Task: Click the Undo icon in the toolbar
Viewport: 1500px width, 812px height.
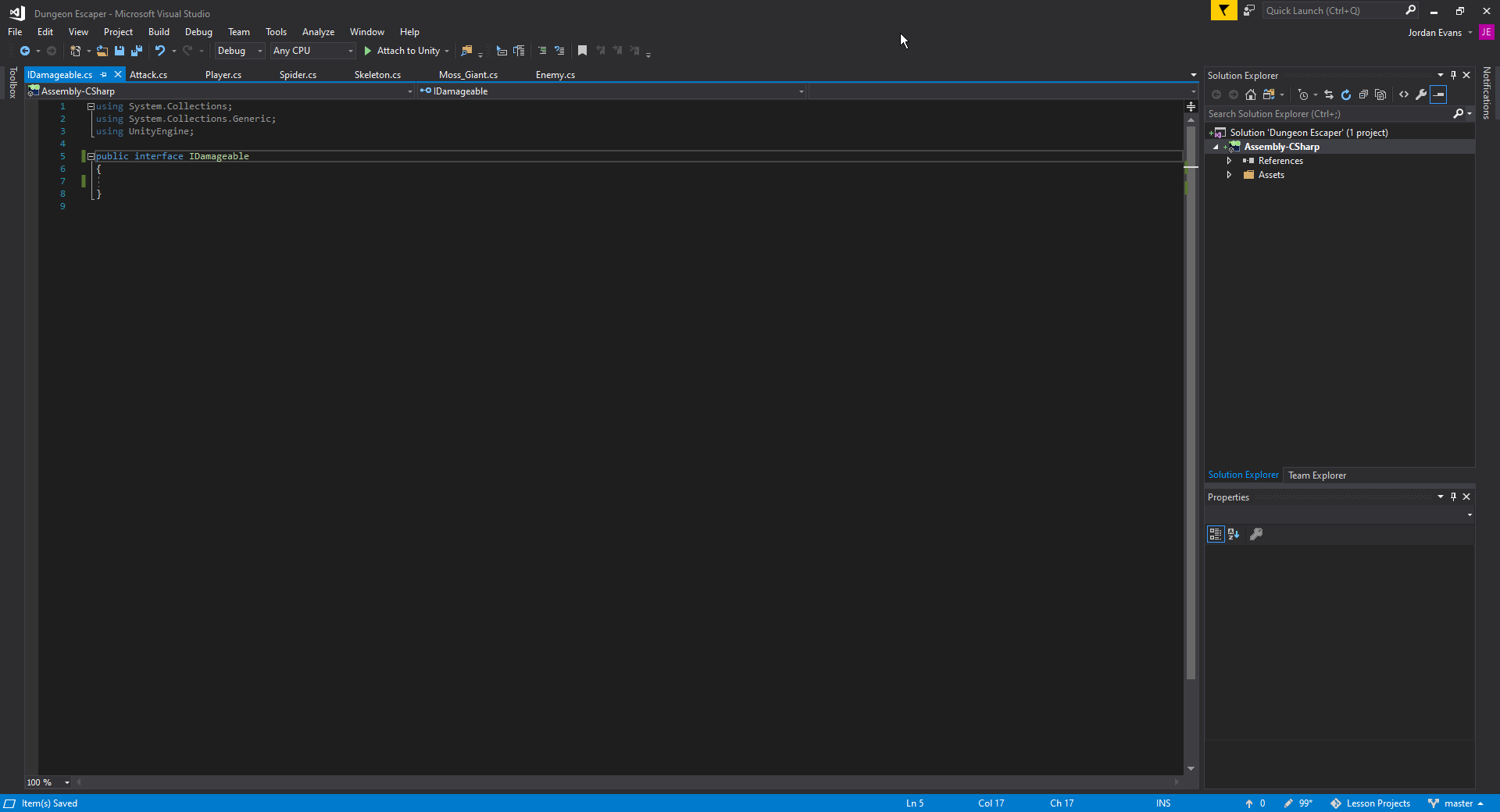Action: [x=160, y=51]
